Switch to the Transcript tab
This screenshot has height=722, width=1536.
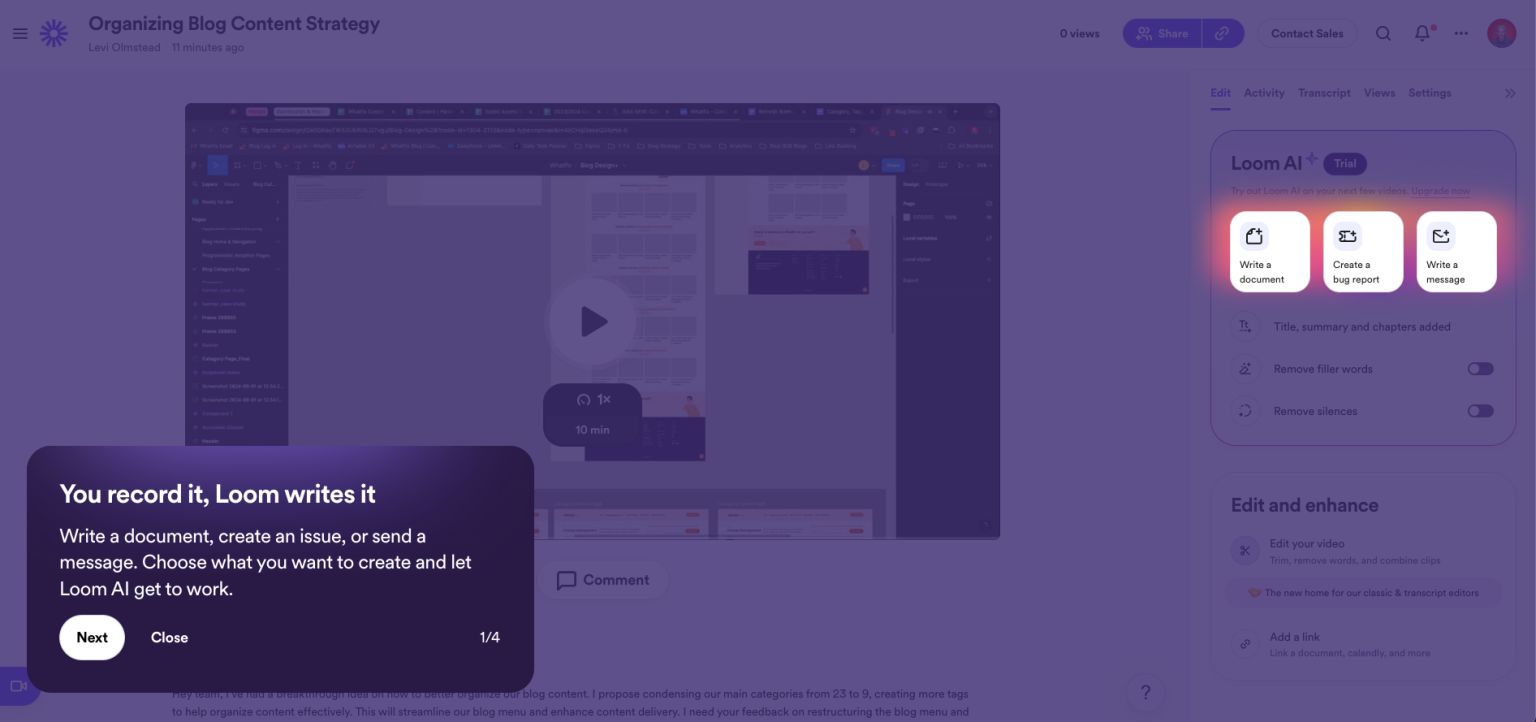(x=1324, y=92)
